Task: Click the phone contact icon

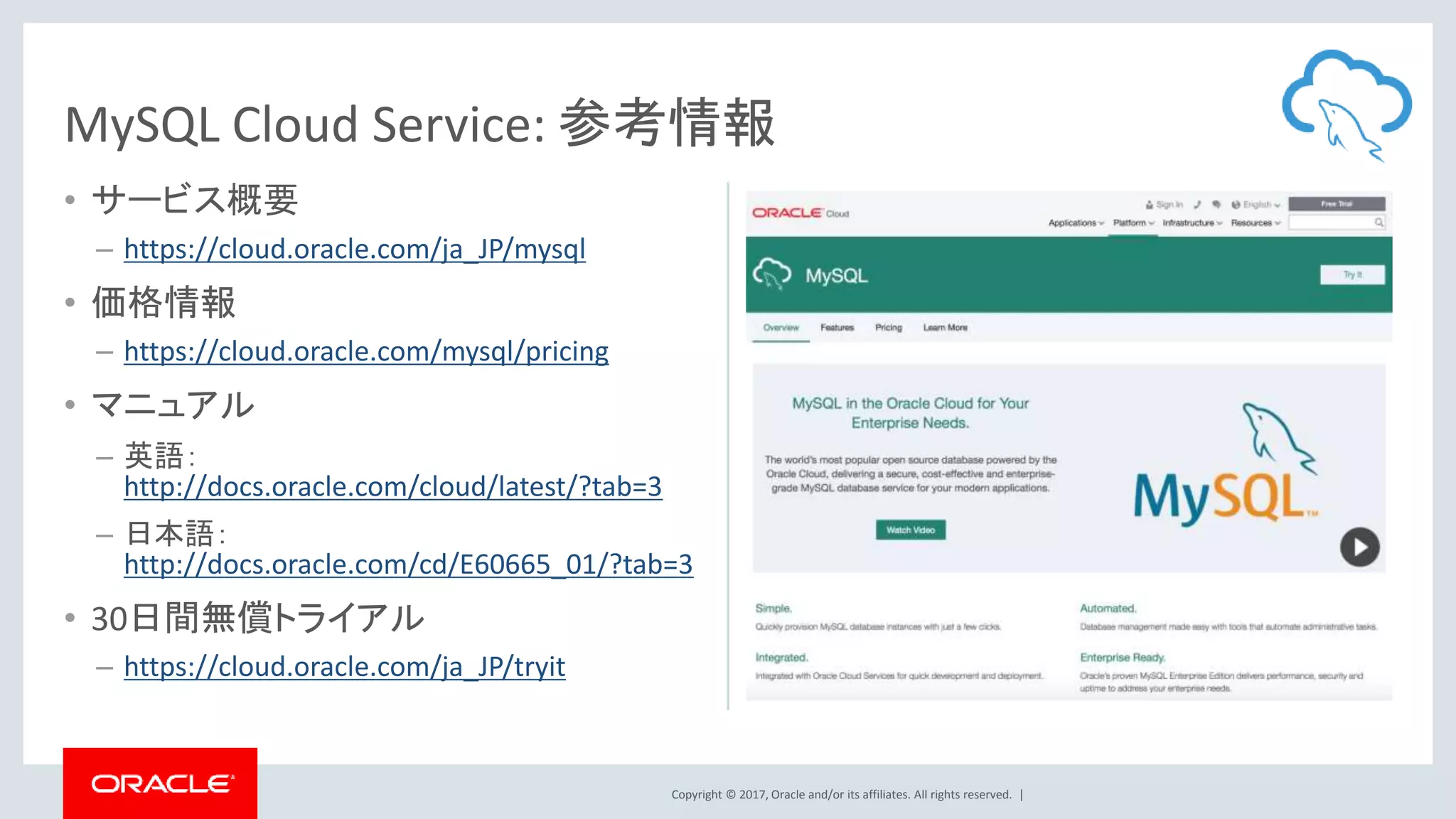Action: 1197,205
